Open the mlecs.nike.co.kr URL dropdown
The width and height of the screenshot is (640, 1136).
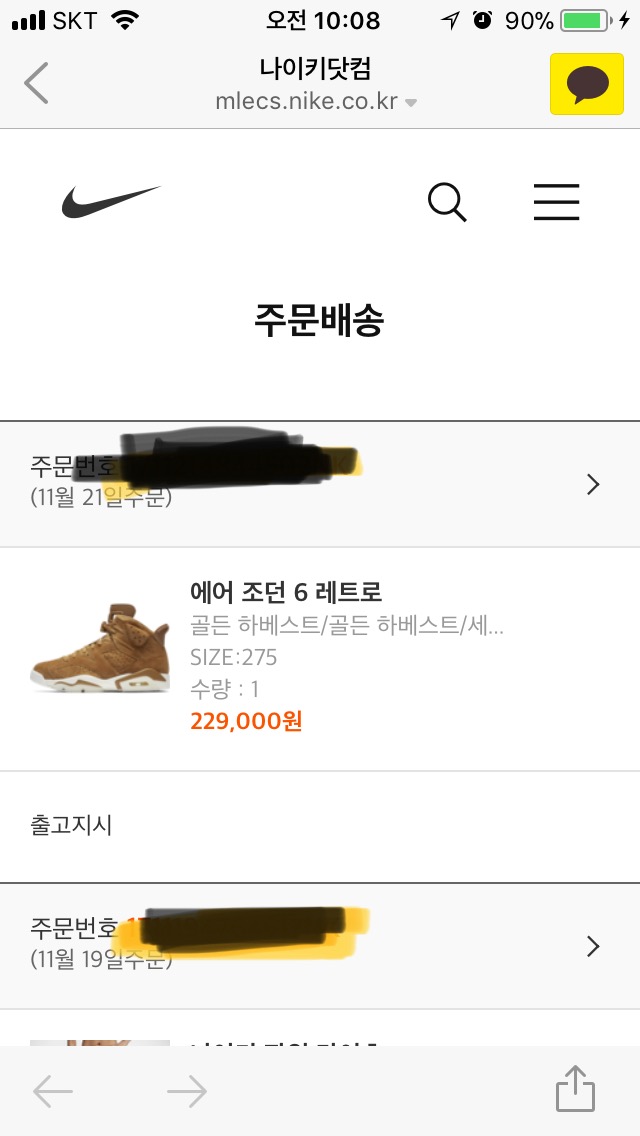point(411,103)
